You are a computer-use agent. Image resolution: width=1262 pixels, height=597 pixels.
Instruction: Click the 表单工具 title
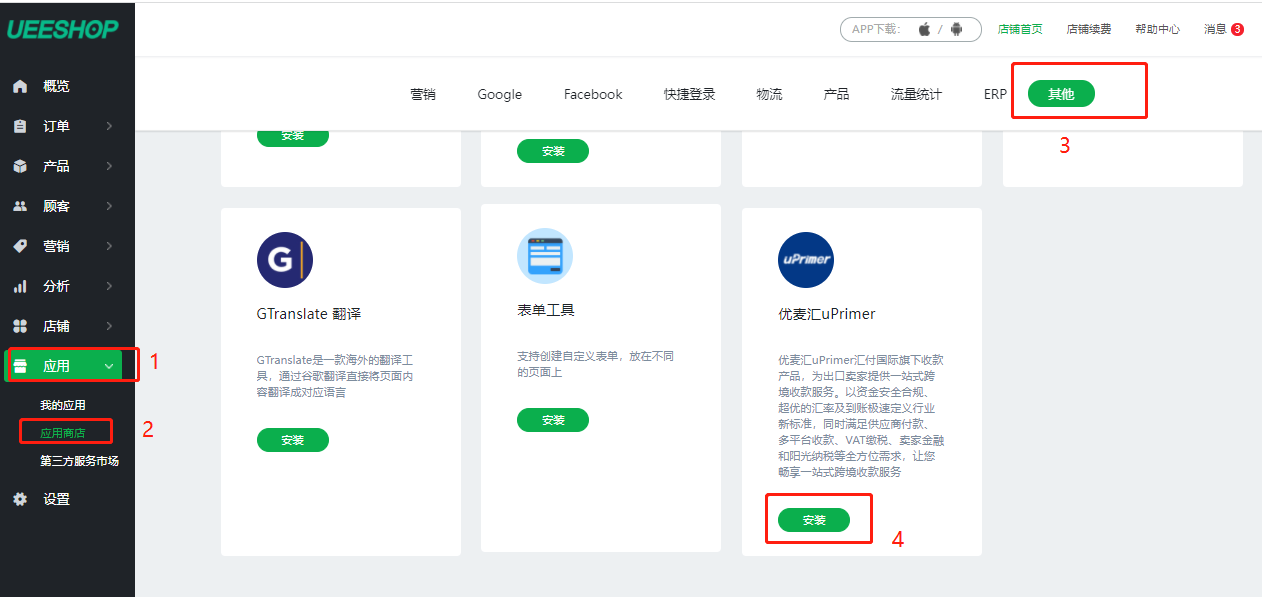pos(546,309)
